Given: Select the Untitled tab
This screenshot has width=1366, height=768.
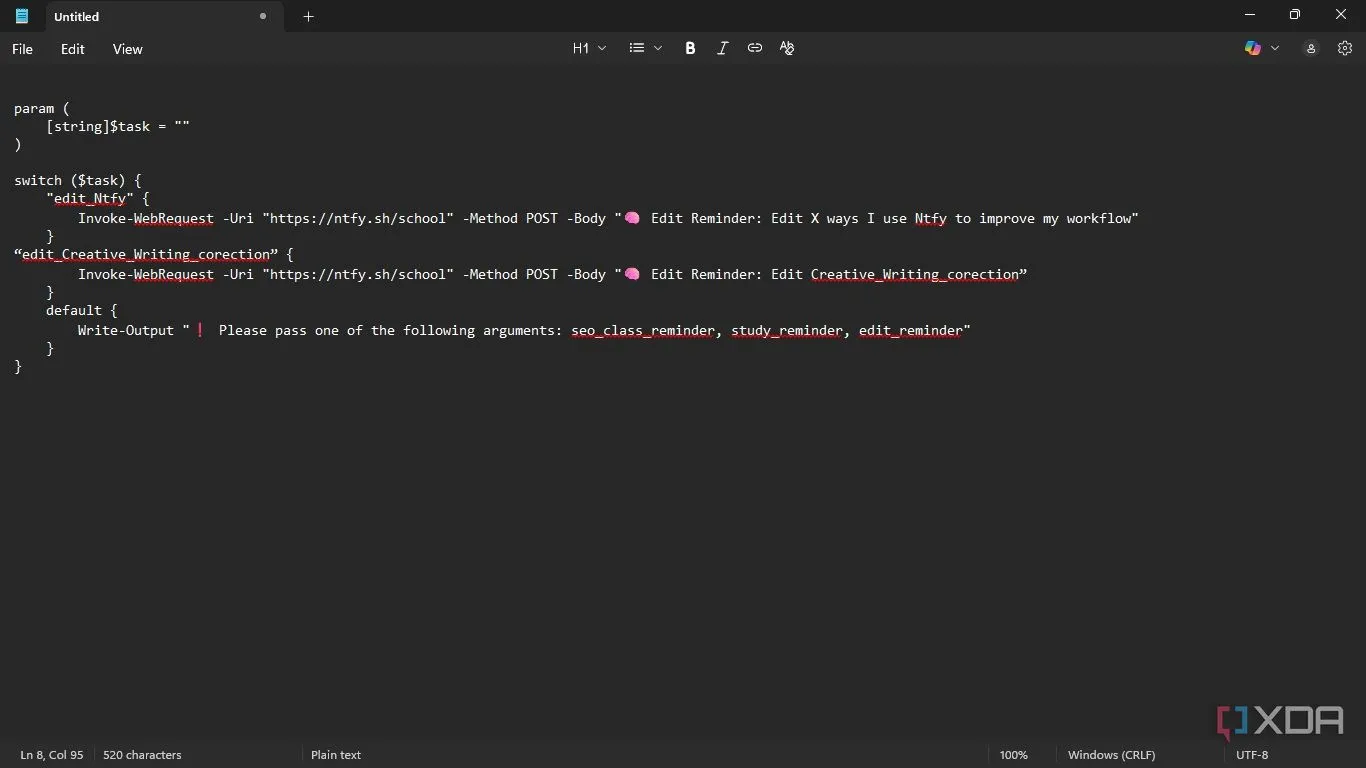Looking at the screenshot, I should pyautogui.click(x=165, y=16).
